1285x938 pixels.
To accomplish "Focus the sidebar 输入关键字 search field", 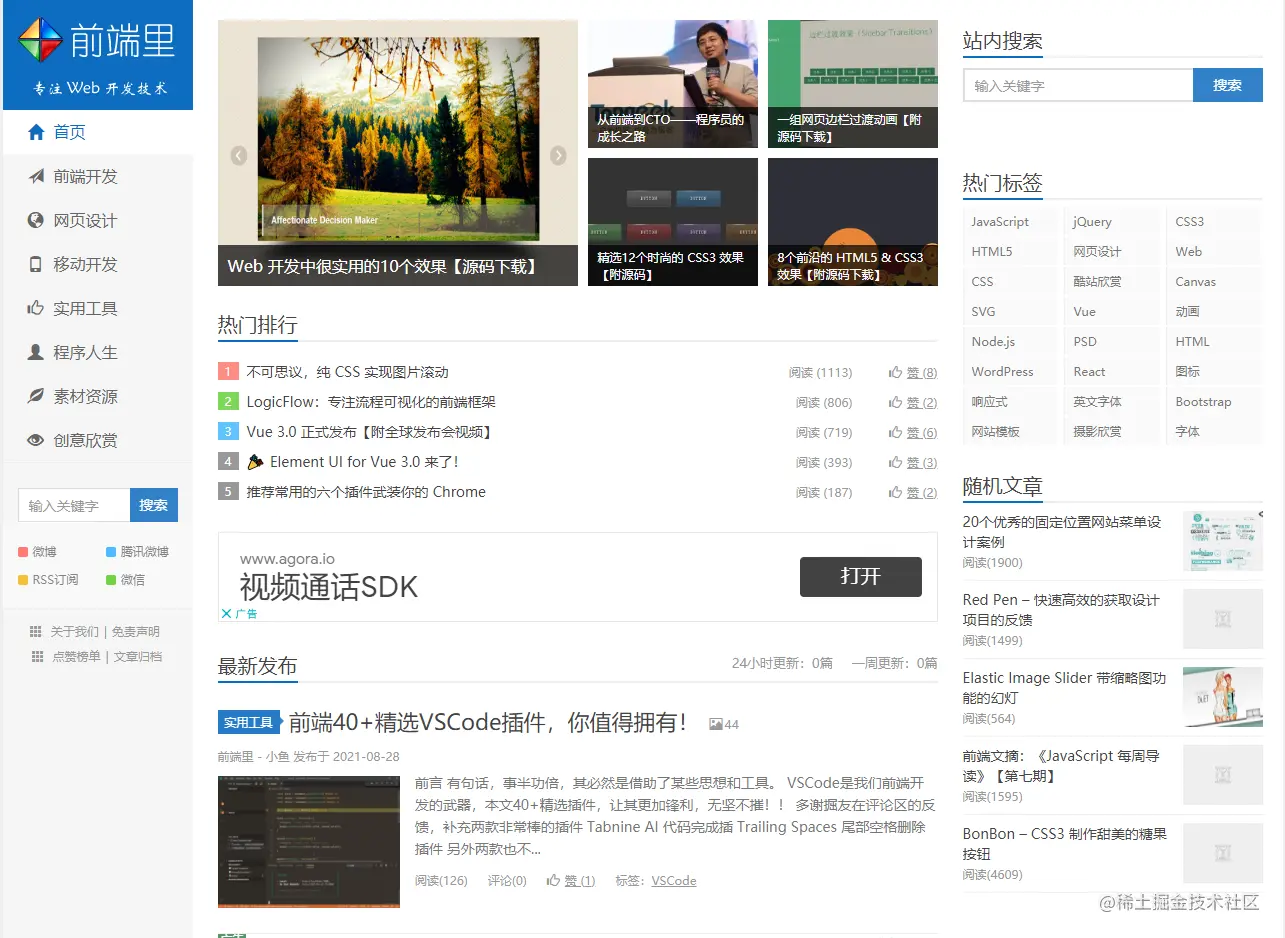I will pos(74,506).
